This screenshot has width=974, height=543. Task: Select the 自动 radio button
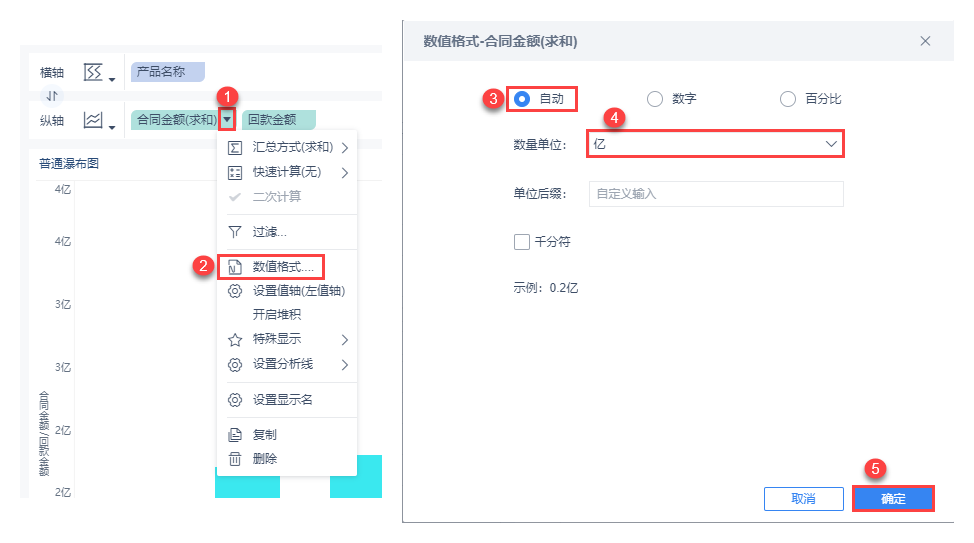coord(521,99)
